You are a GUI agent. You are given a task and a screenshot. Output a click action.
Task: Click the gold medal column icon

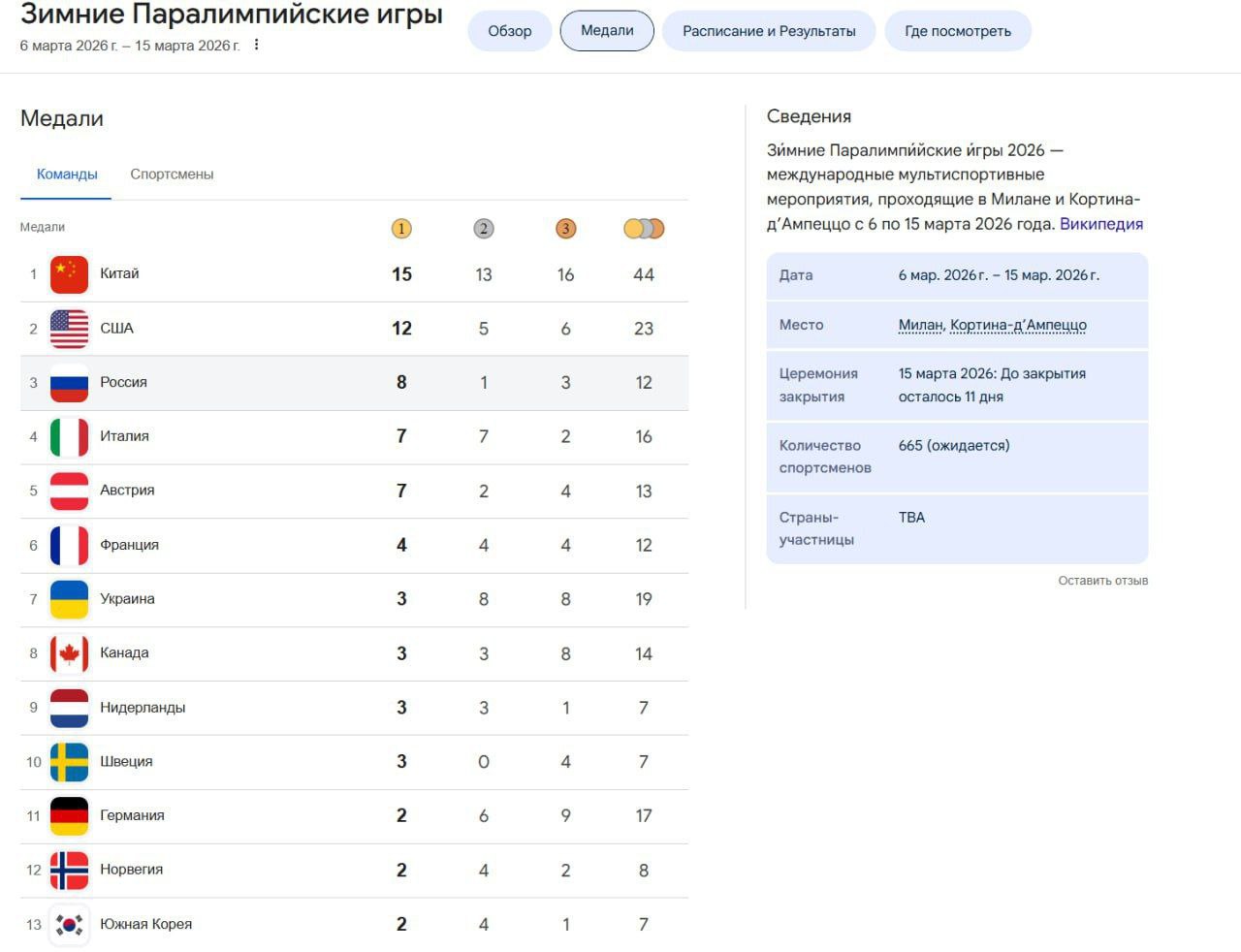tap(401, 229)
